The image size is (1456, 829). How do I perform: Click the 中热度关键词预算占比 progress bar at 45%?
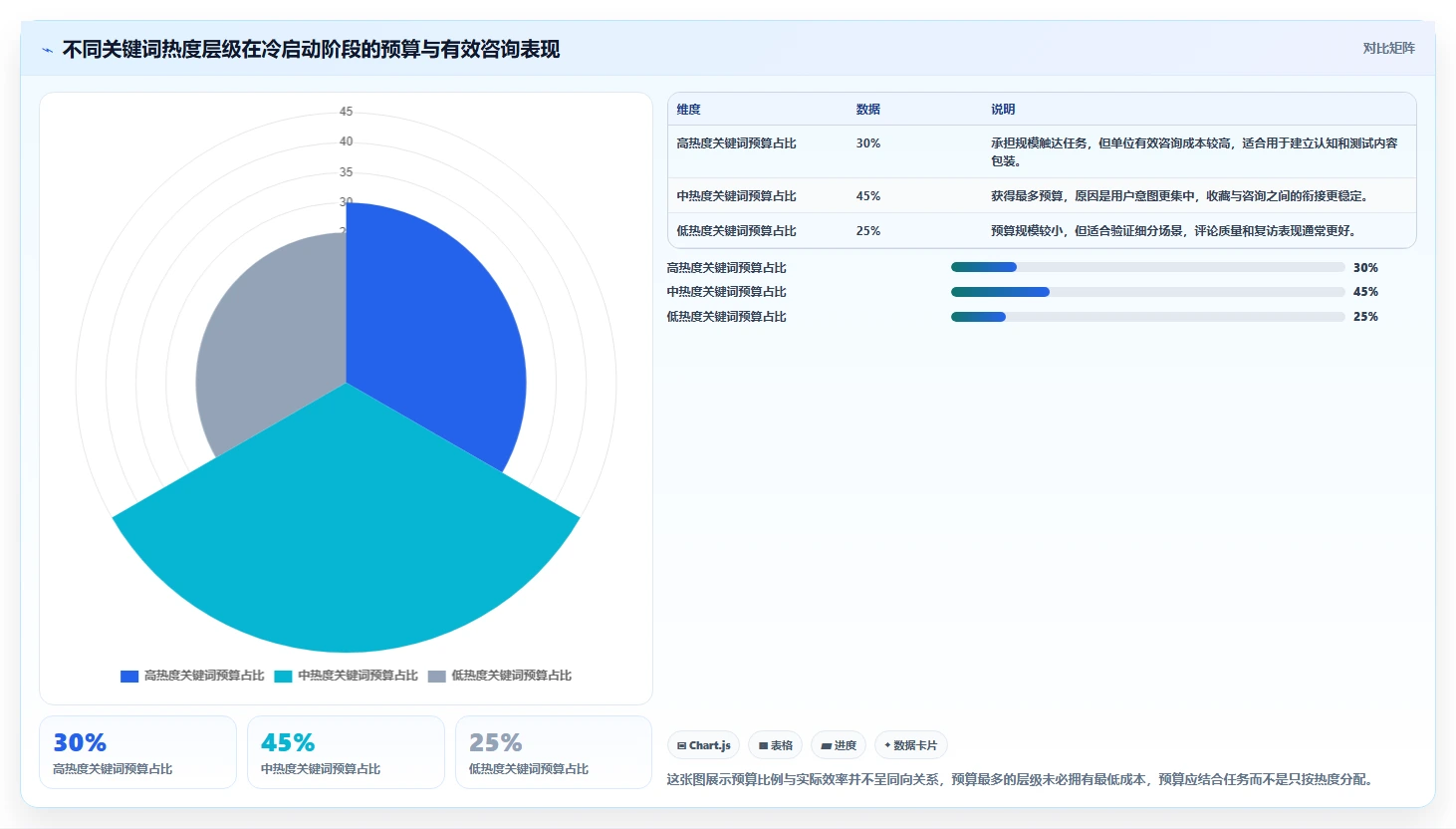pyautogui.click(x=1147, y=292)
